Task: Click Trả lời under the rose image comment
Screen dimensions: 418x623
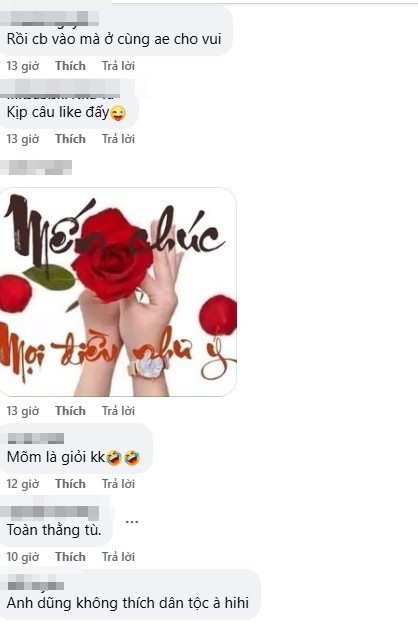Action: click(118, 410)
